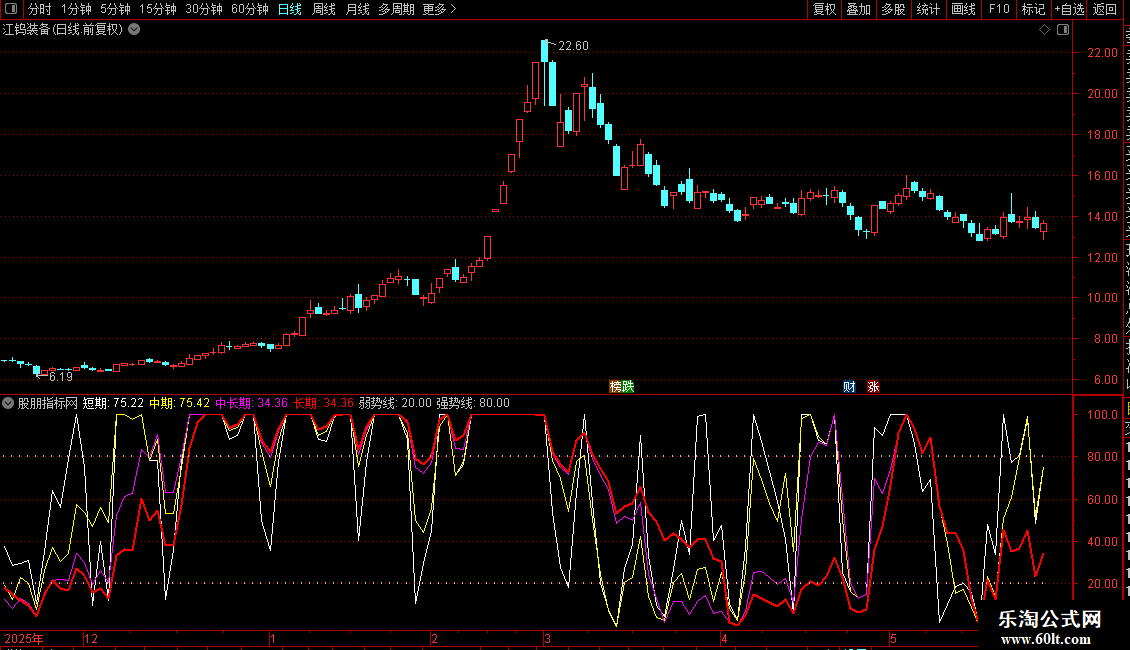This screenshot has height=650, width=1130.
Task: Click the 叠加 overlay button
Action: point(858,9)
